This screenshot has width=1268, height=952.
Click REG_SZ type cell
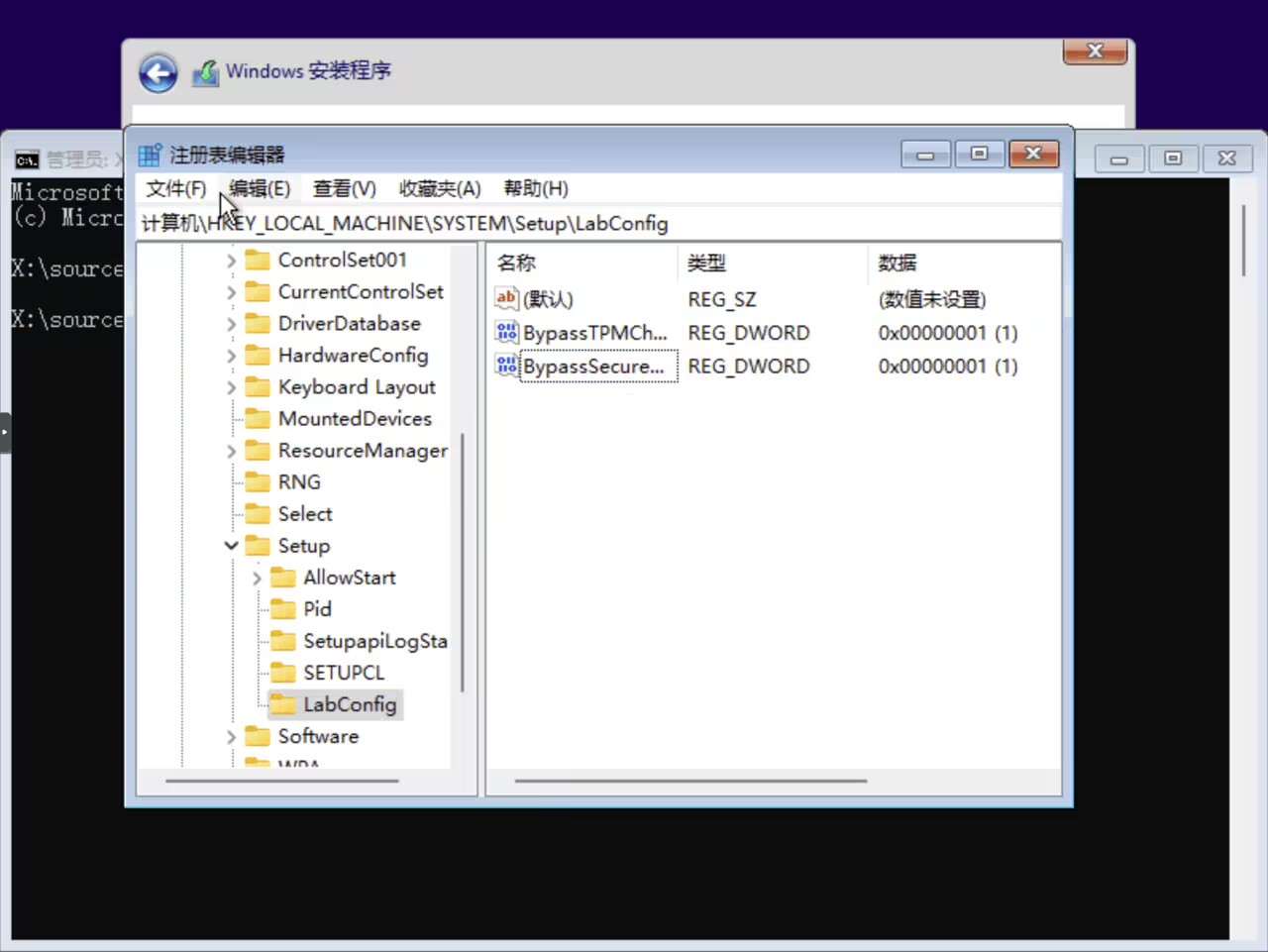pyautogui.click(x=722, y=298)
